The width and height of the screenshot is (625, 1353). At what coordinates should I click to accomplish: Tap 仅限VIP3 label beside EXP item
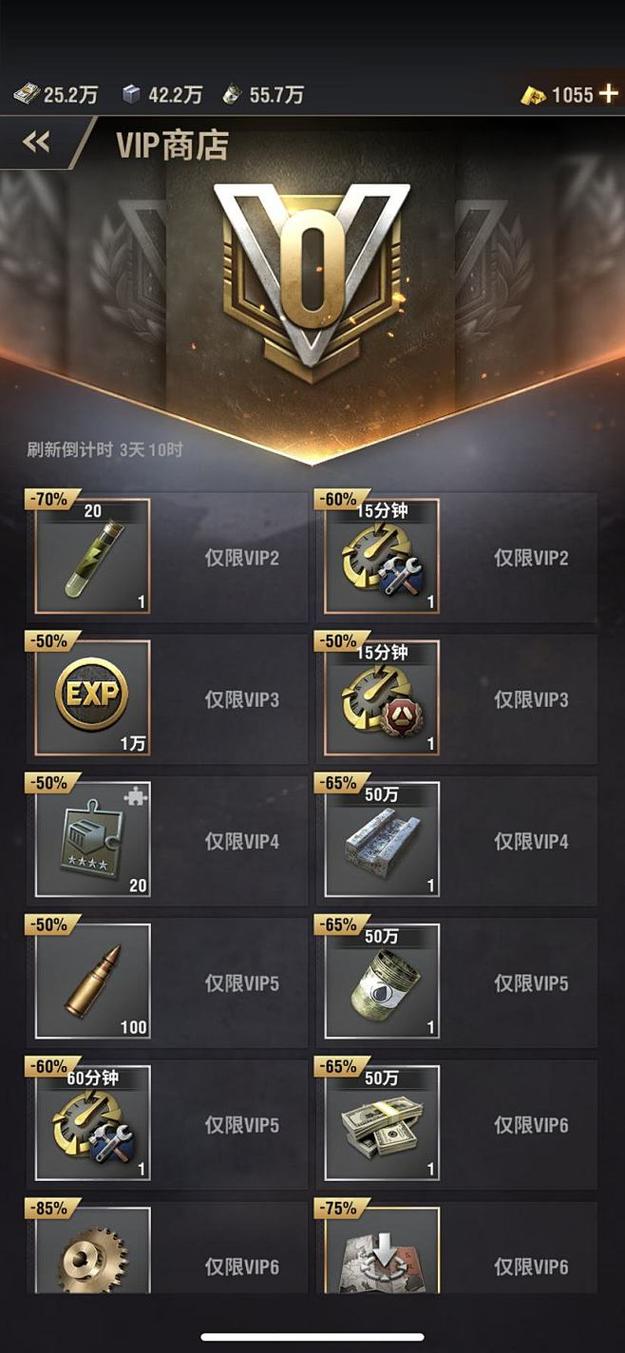(x=242, y=699)
